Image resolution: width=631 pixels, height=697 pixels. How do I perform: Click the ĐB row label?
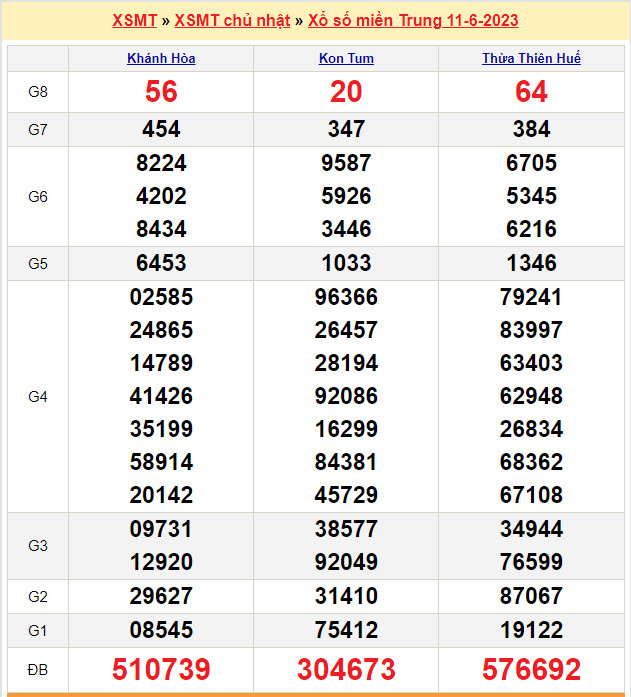38,669
